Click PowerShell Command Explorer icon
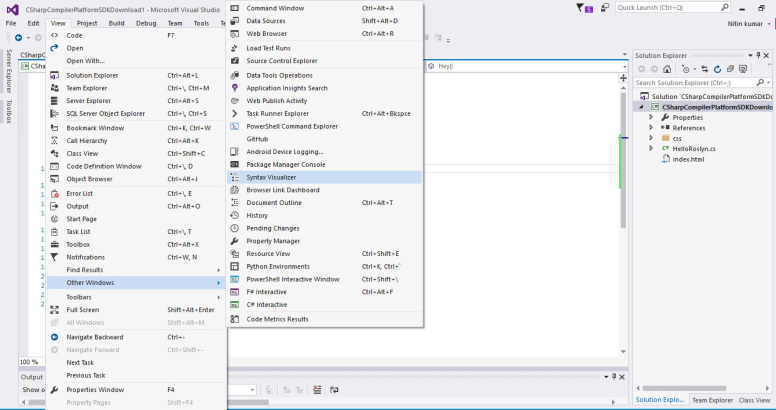This screenshot has height=410, width=776. tap(235, 126)
